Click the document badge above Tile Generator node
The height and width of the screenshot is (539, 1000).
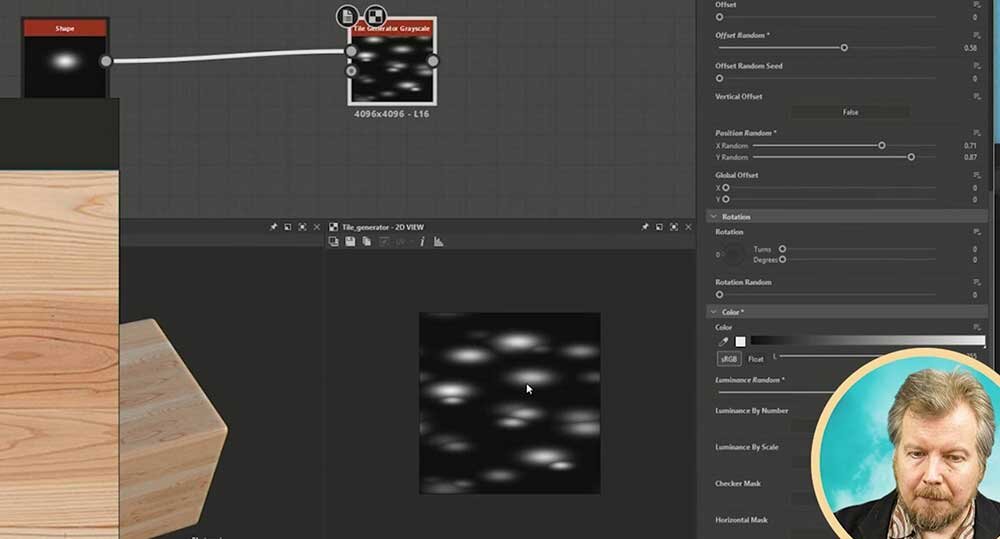click(348, 16)
